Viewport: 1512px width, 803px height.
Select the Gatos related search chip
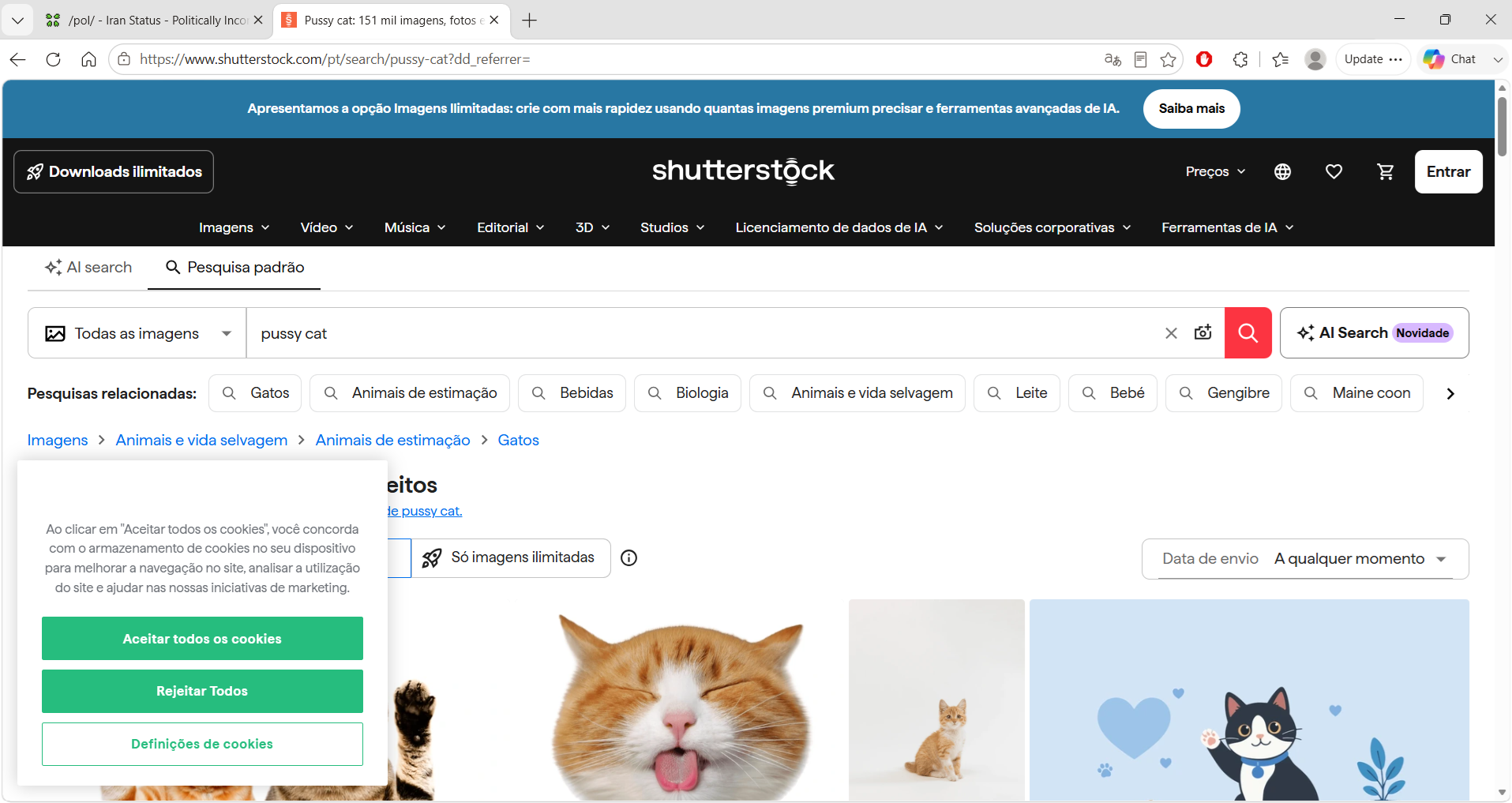[x=255, y=393]
